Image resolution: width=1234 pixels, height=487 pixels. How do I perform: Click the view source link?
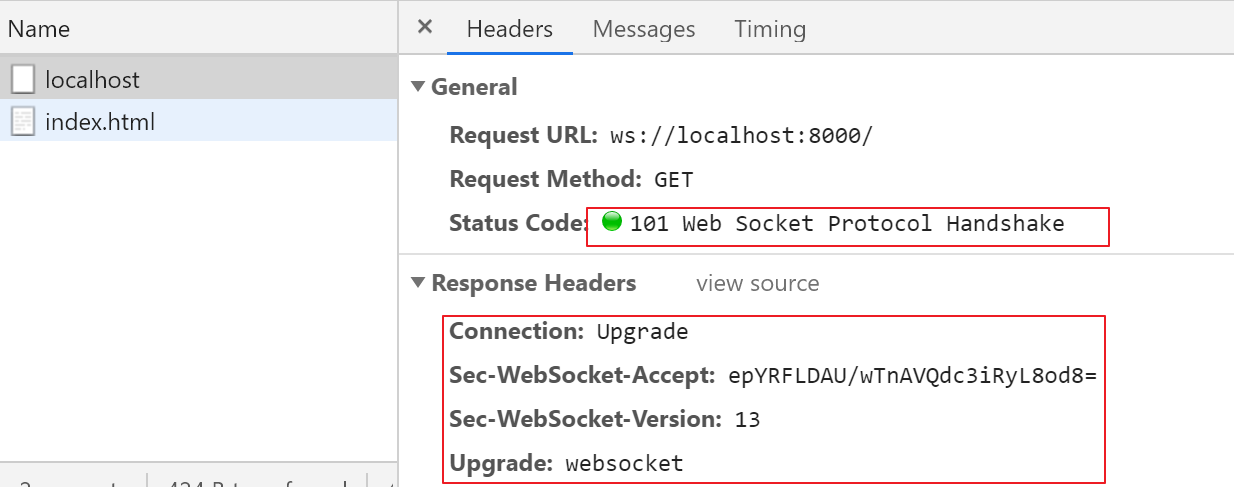(x=757, y=283)
